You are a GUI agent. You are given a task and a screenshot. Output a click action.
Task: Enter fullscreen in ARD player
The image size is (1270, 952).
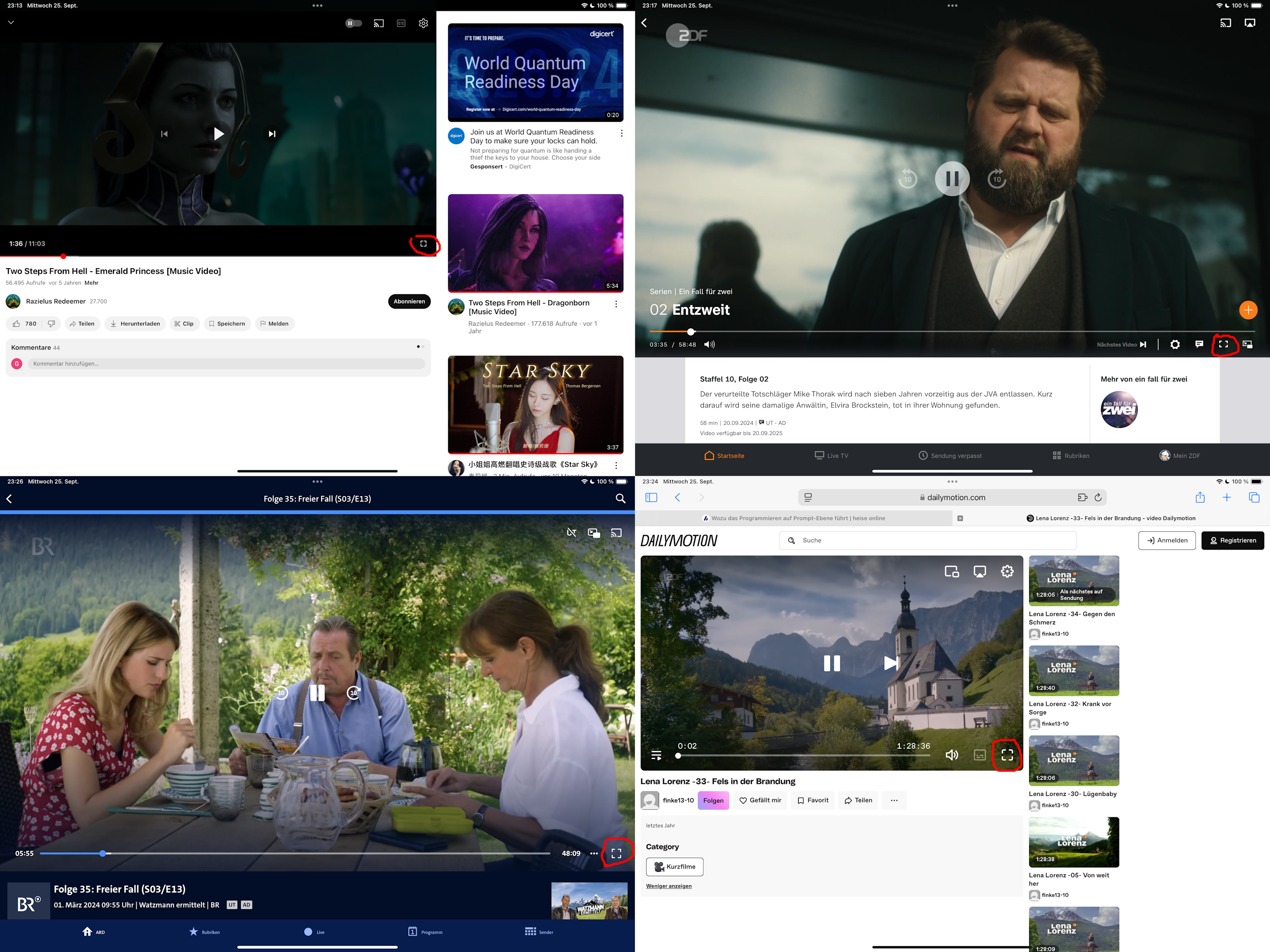click(x=616, y=854)
